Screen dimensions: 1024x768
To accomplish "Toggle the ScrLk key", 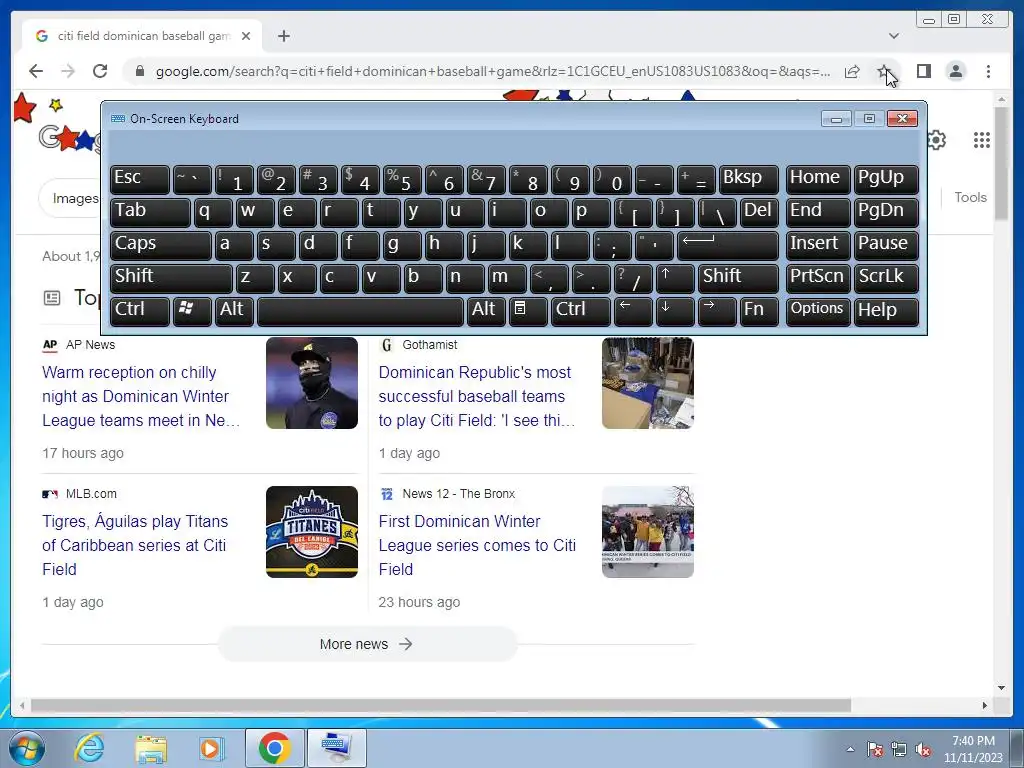I will [x=886, y=278].
